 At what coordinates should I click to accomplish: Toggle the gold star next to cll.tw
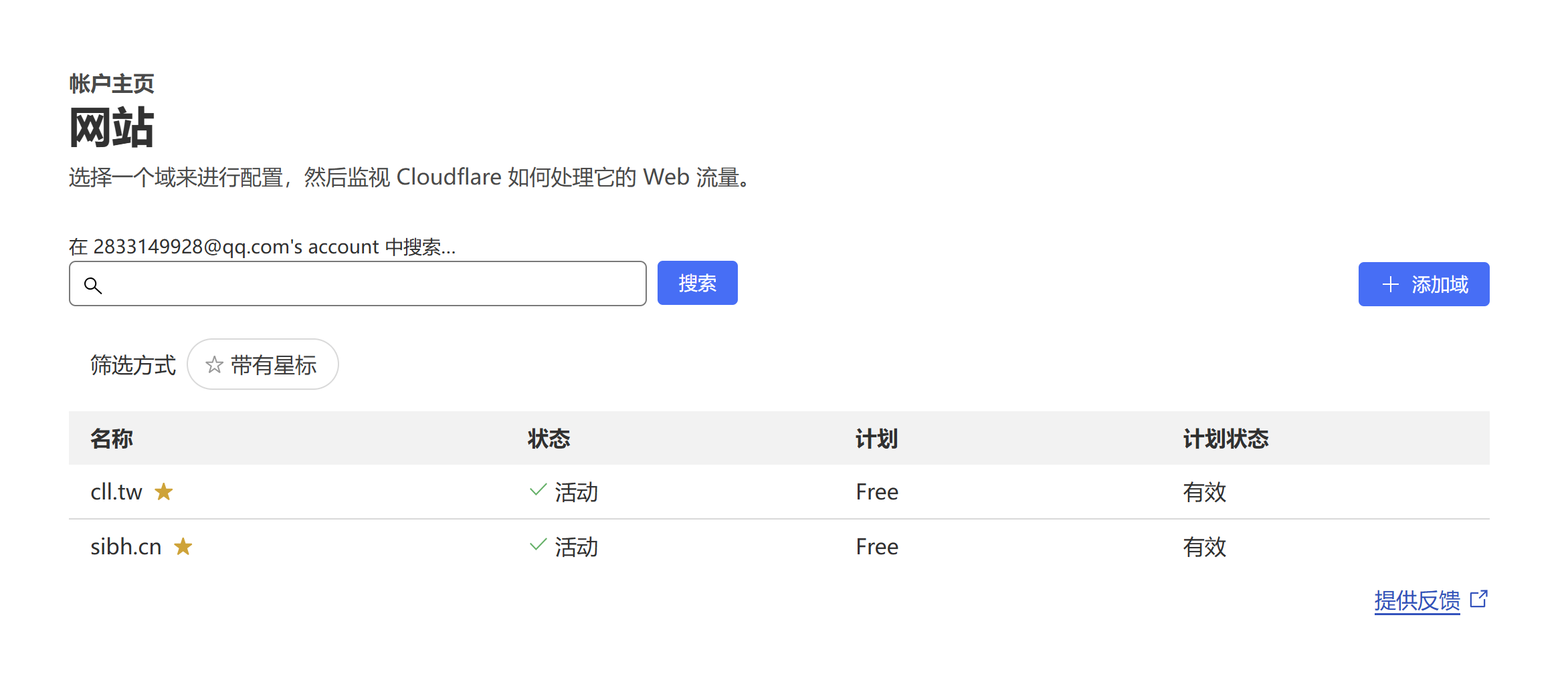click(x=164, y=492)
